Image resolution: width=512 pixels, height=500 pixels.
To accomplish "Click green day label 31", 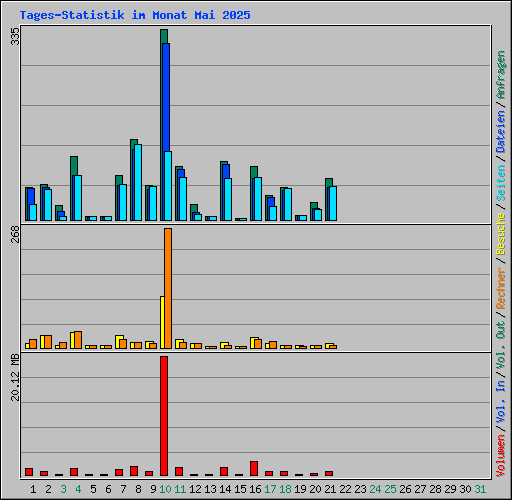I will pyautogui.click(x=480, y=489).
